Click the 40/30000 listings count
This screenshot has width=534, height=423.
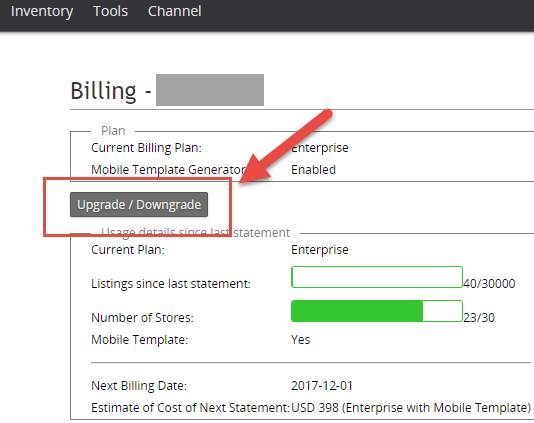tap(489, 283)
